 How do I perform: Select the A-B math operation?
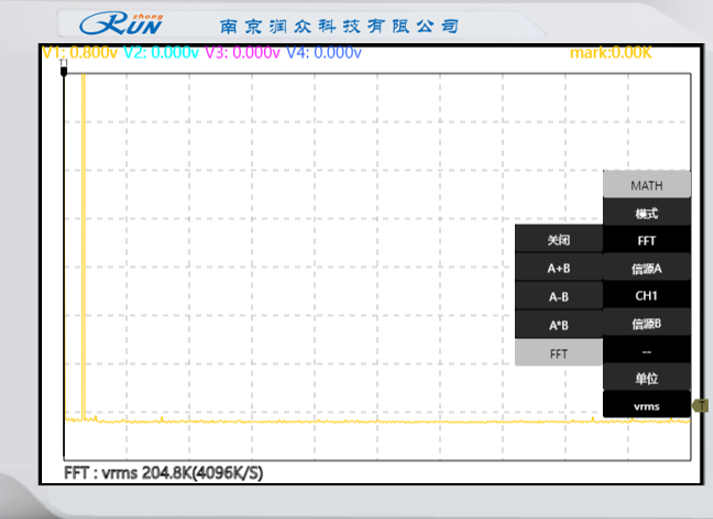[558, 296]
